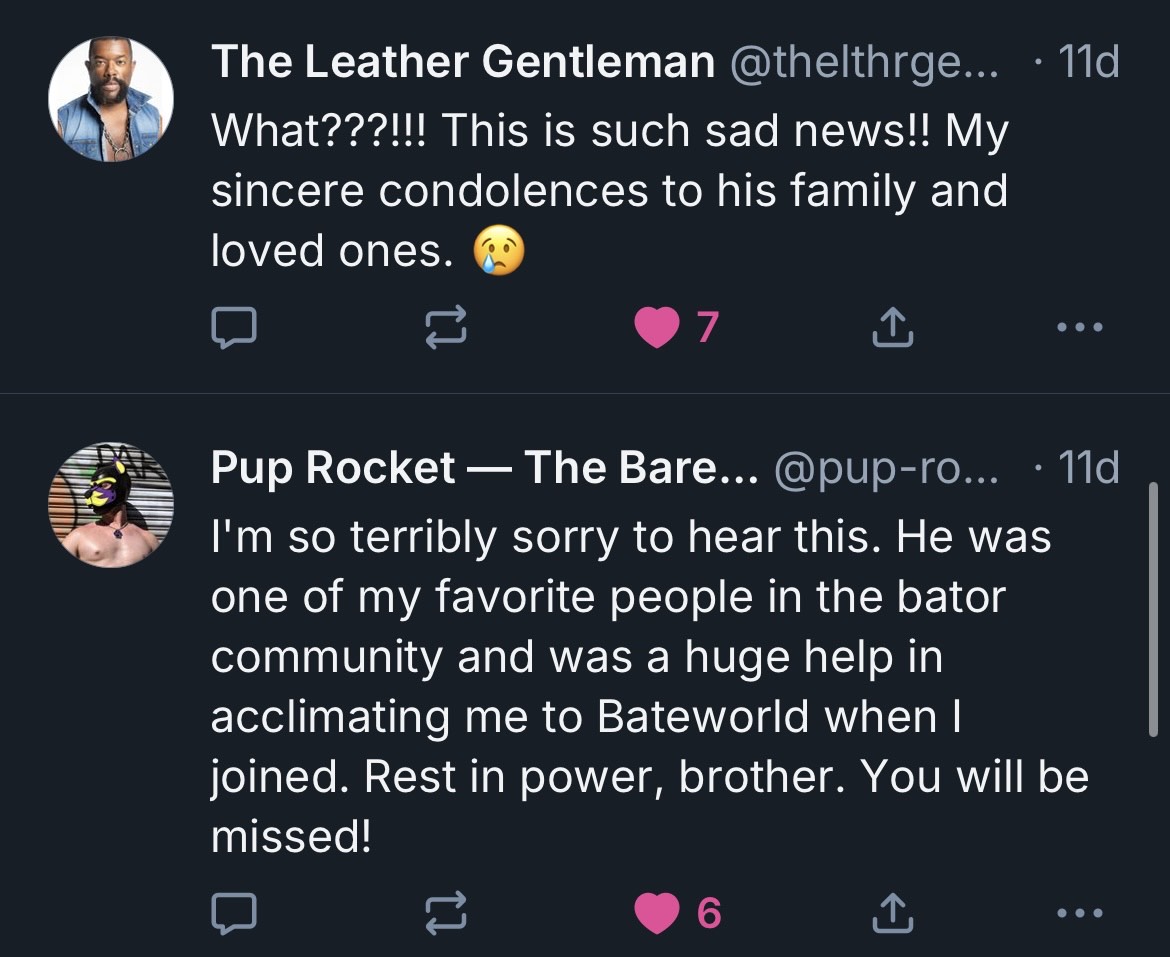This screenshot has width=1170, height=957.
Task: Open the @pup-ro... handle
Action: click(886, 469)
